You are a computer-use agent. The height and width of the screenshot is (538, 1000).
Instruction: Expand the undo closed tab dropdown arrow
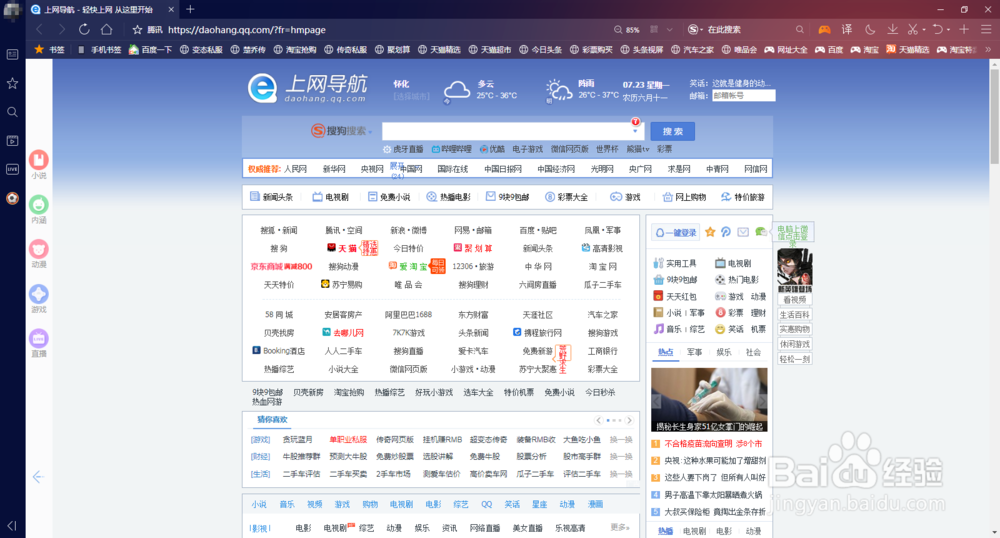(949, 30)
